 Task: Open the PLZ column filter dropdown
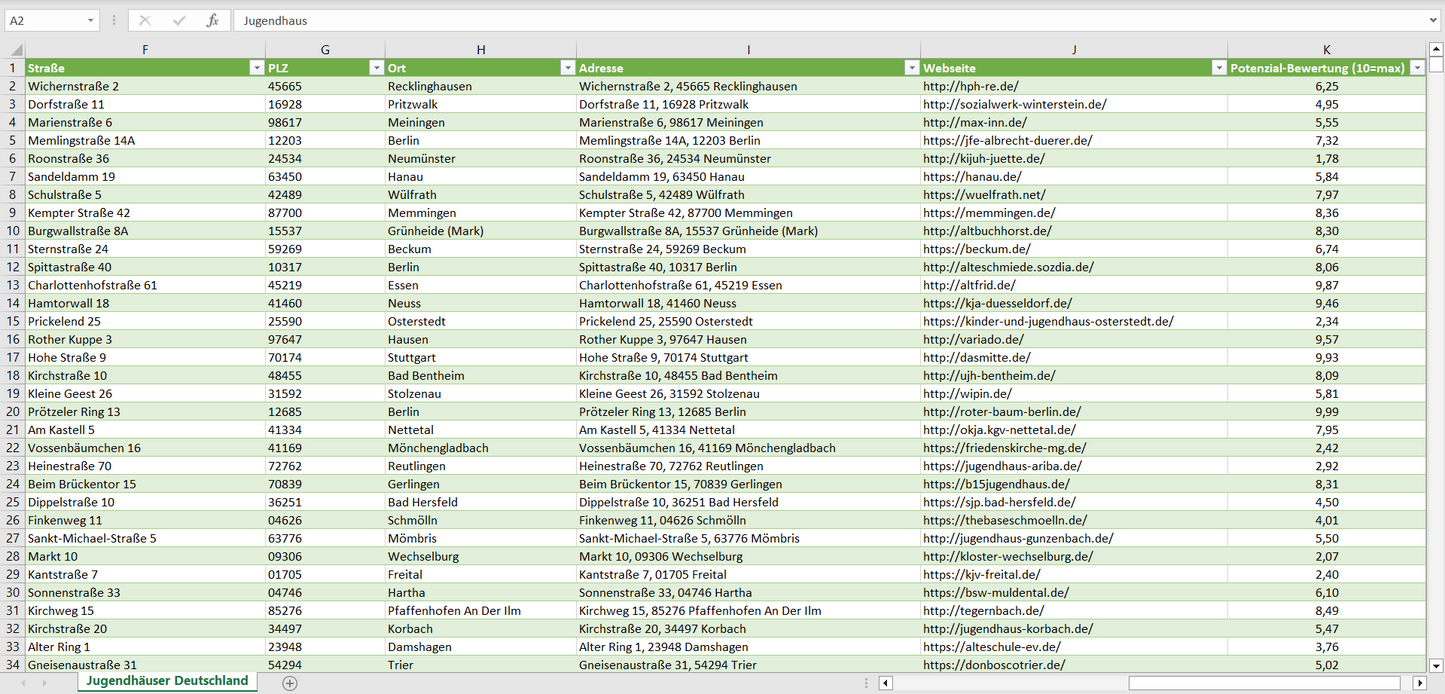(376, 68)
